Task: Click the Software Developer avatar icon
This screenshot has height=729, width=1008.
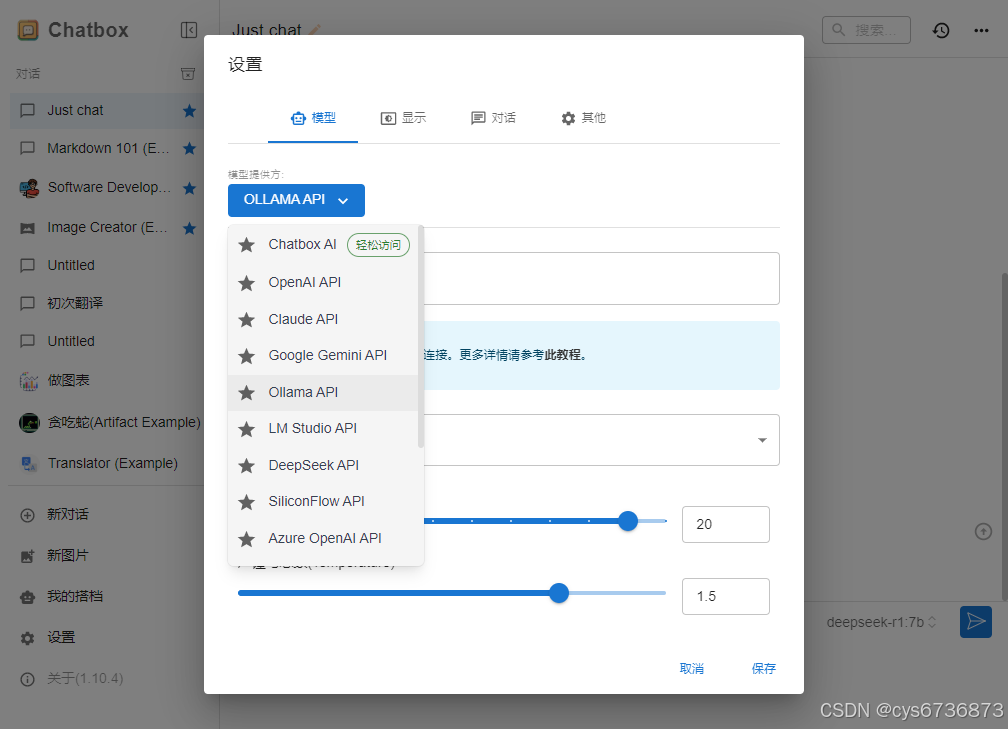Action: pos(29,188)
